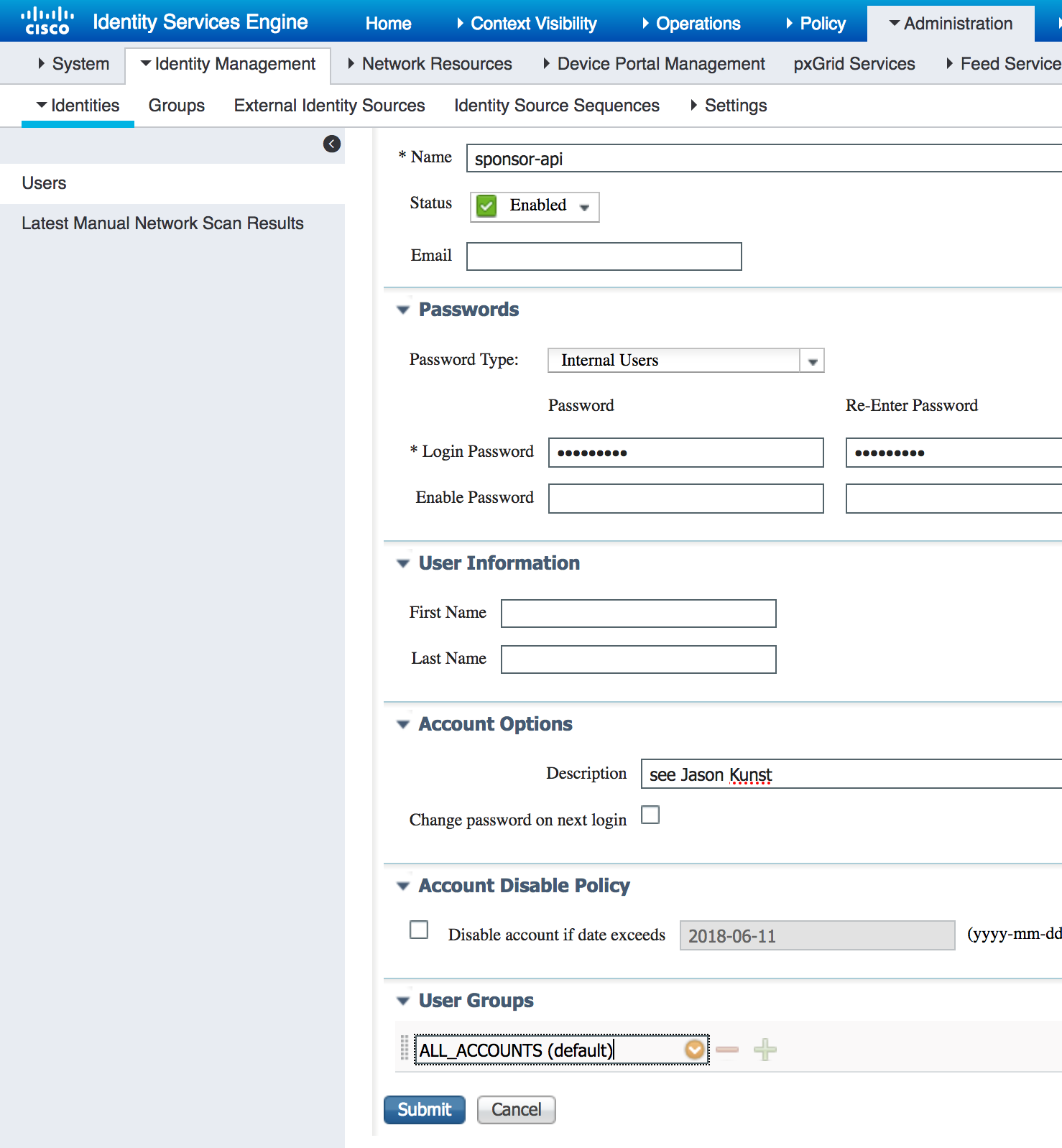Select the Identities tab

pos(78,106)
